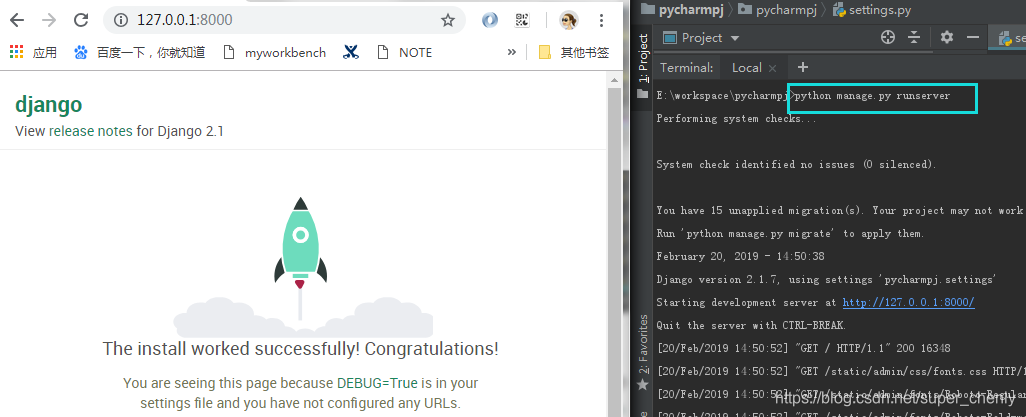Click the browser vertical scrollbar up arrow
Screen dimensions: 1026x417
(x=614, y=80)
